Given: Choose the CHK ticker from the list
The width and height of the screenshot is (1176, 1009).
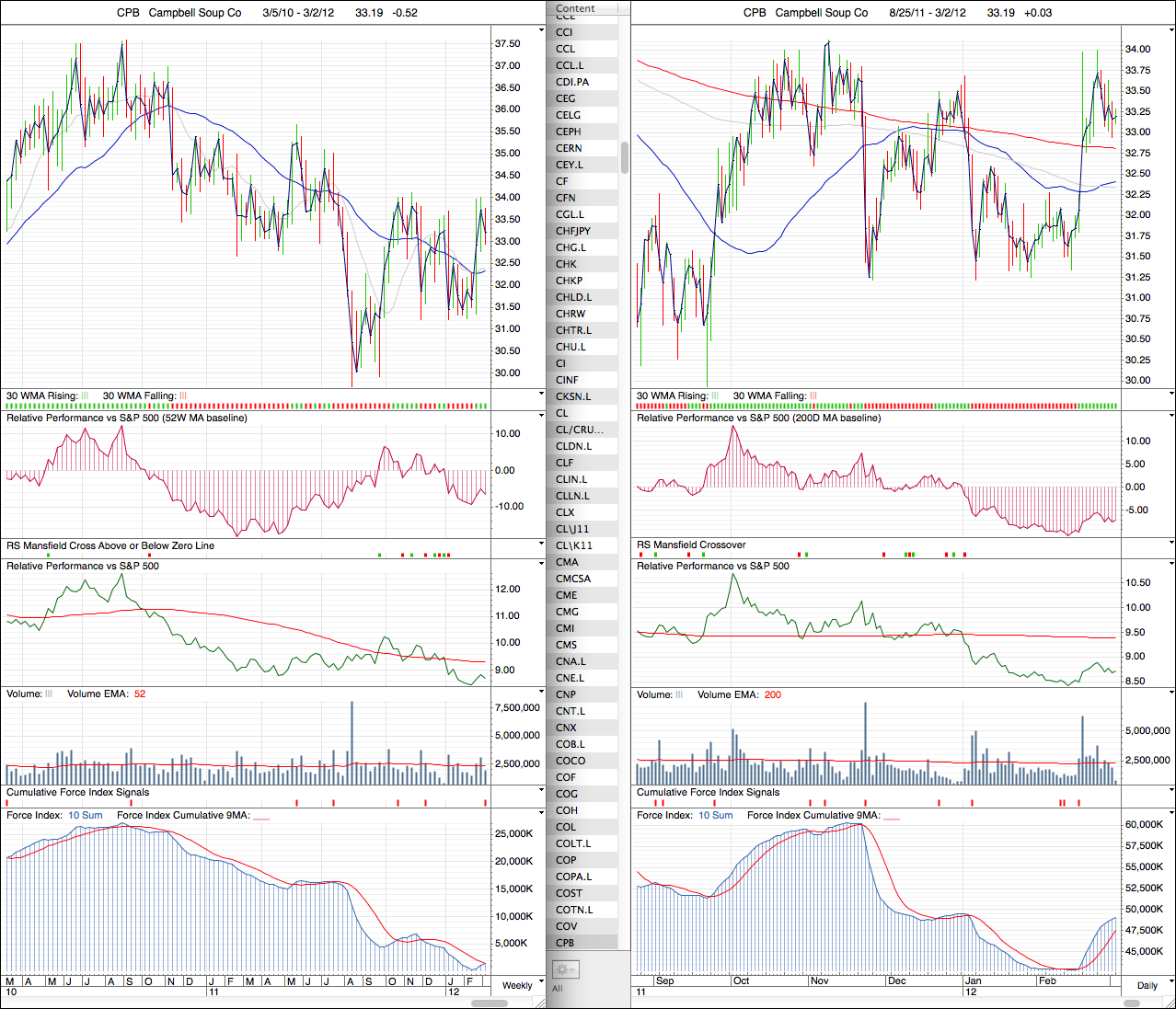Looking at the screenshot, I should pyautogui.click(x=566, y=264).
